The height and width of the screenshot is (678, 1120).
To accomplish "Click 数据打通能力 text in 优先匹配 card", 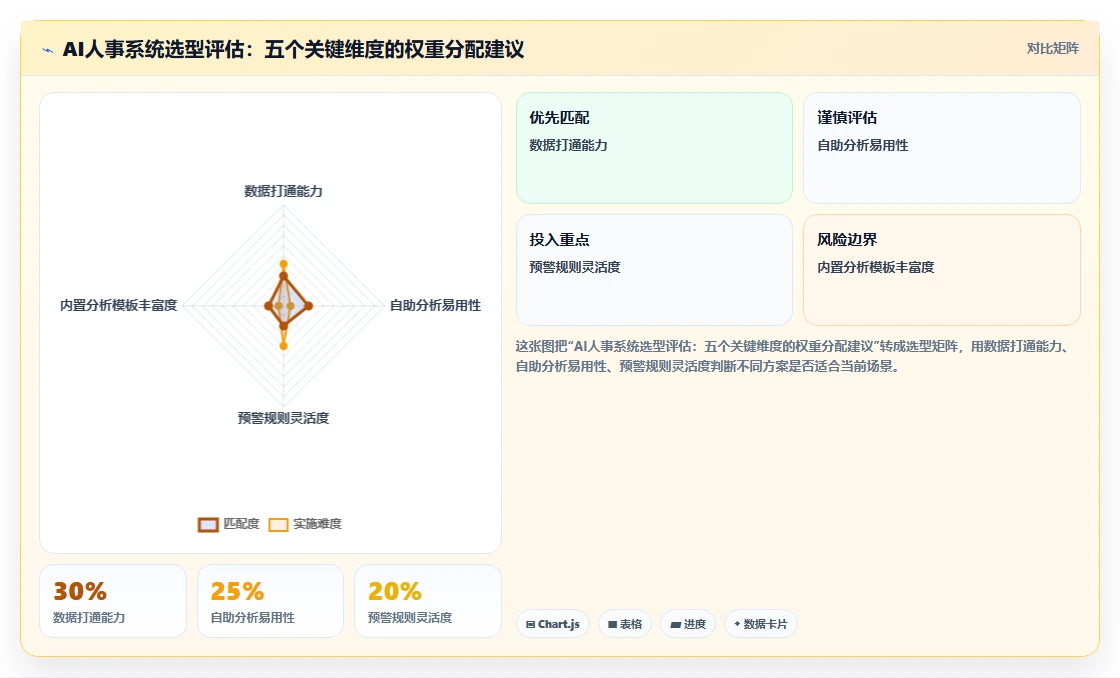I will 569,145.
